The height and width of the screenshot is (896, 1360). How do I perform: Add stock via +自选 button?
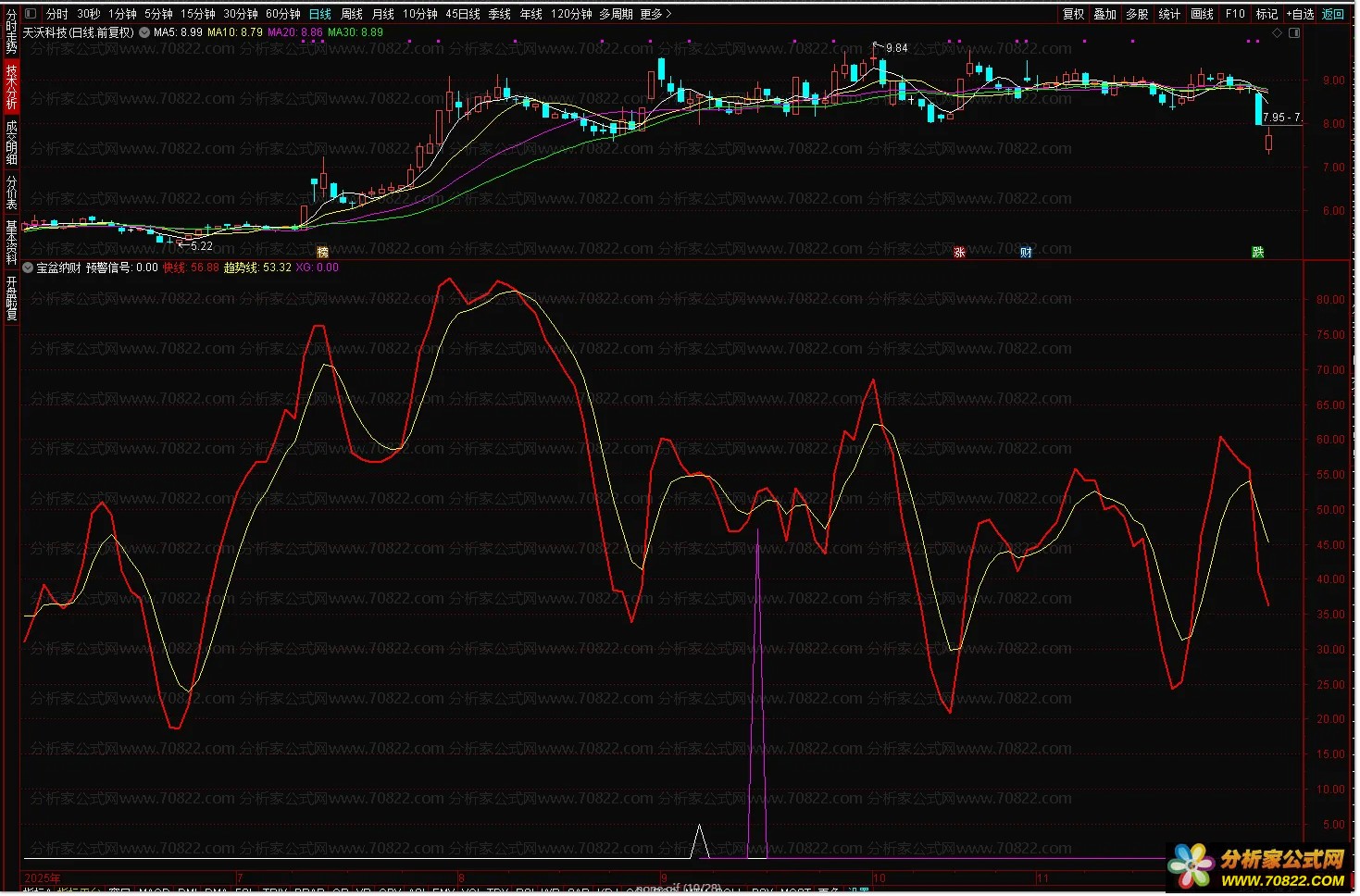click(x=1300, y=14)
